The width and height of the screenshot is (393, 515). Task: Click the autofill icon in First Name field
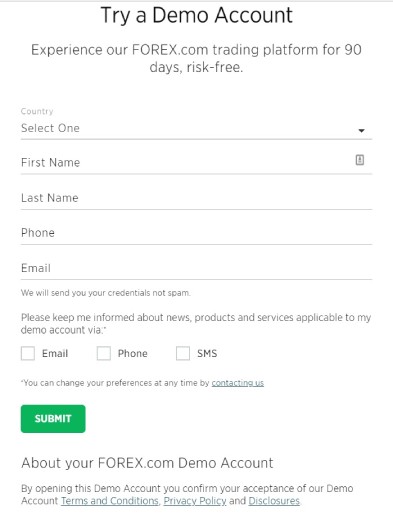360,160
